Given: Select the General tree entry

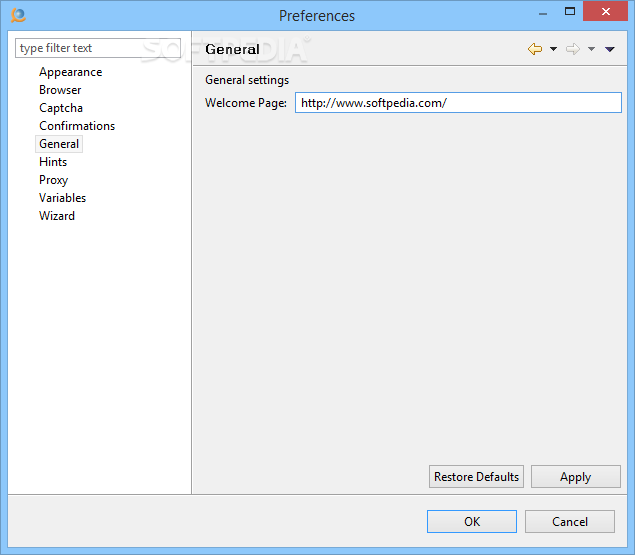Looking at the screenshot, I should tap(59, 144).
